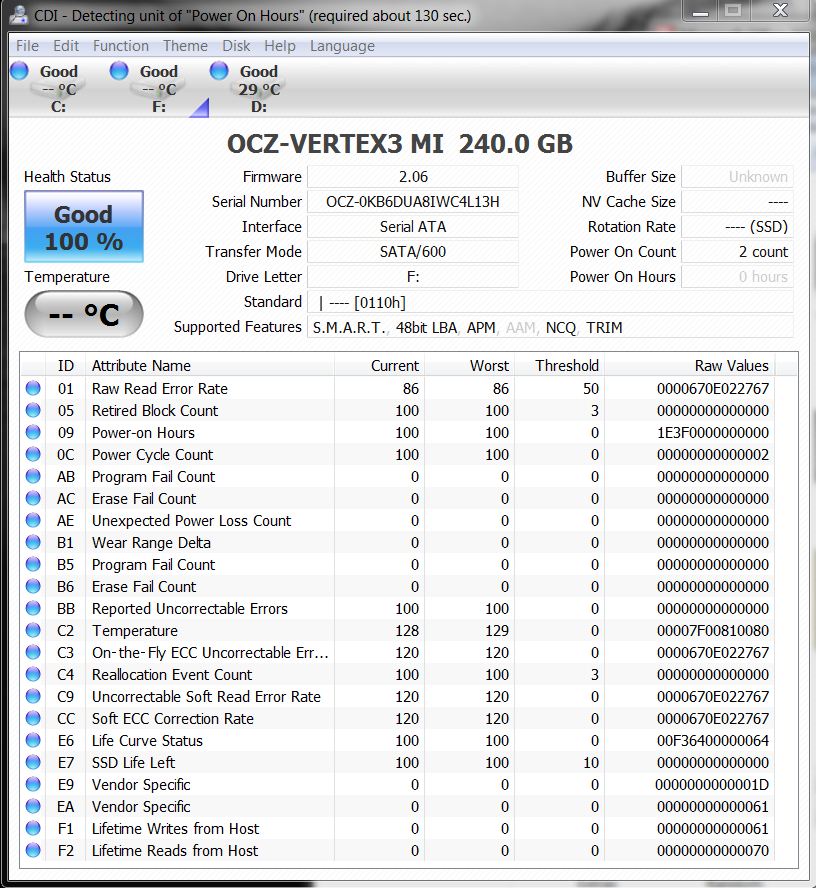Click the CrystalDiskInfo app icon in title bar
816x888 pixels.
[x=18, y=15]
